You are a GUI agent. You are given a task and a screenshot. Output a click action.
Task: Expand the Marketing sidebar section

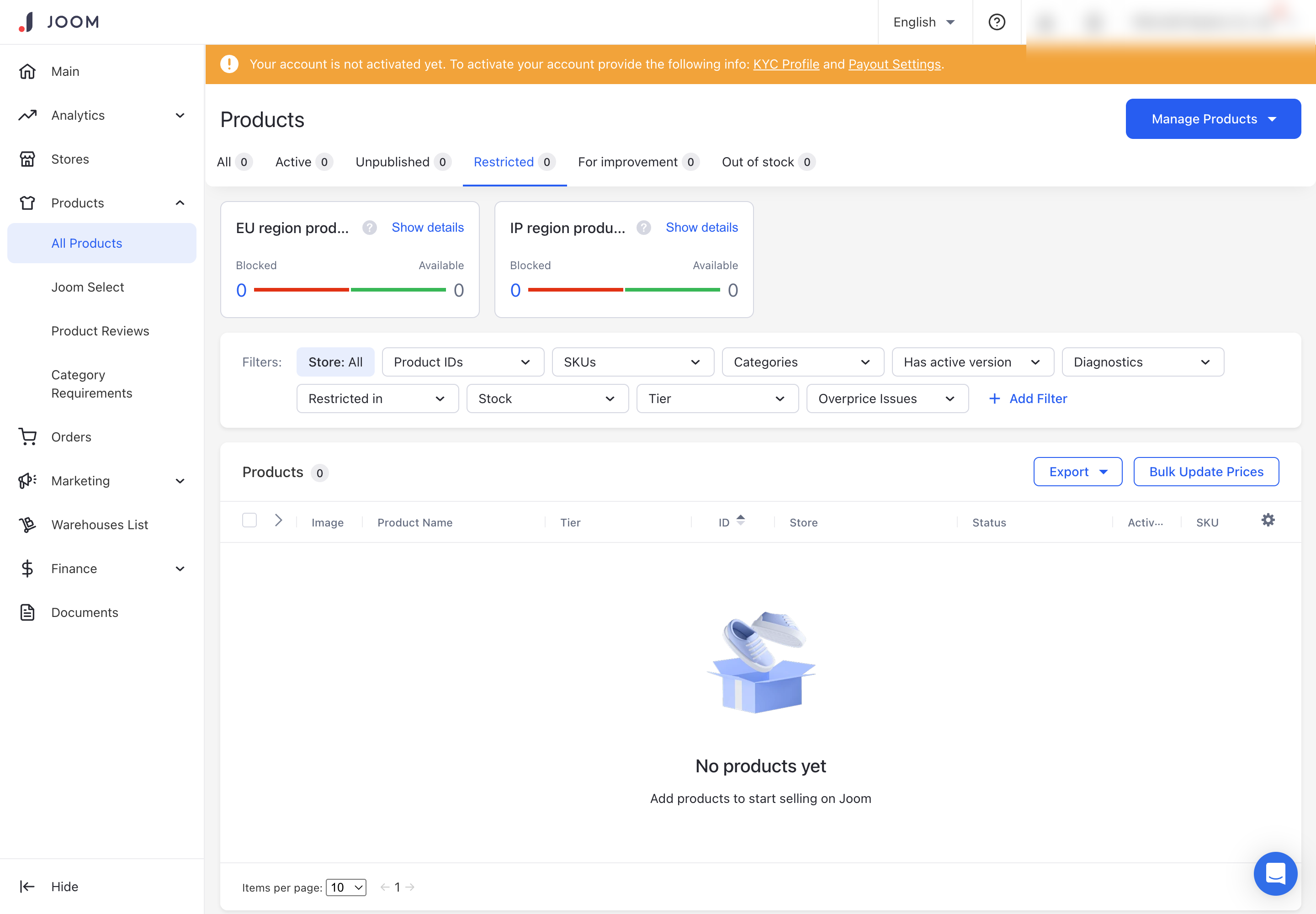180,480
